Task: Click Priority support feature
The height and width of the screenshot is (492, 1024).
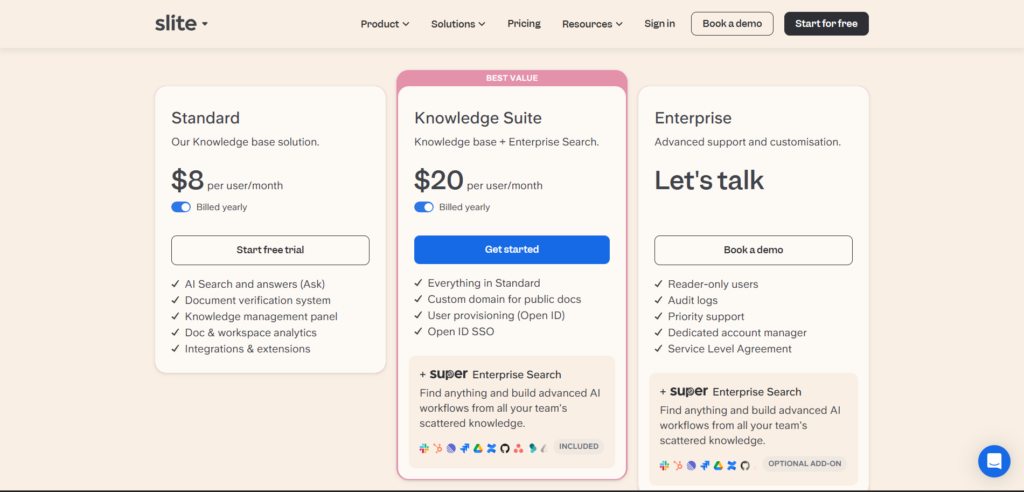Action: tap(706, 316)
